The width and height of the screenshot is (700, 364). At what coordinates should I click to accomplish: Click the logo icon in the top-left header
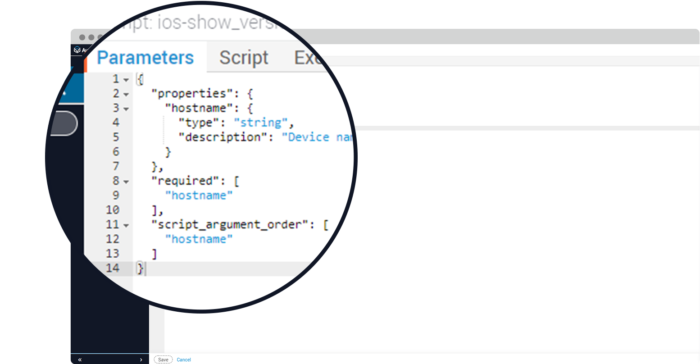pos(77,50)
